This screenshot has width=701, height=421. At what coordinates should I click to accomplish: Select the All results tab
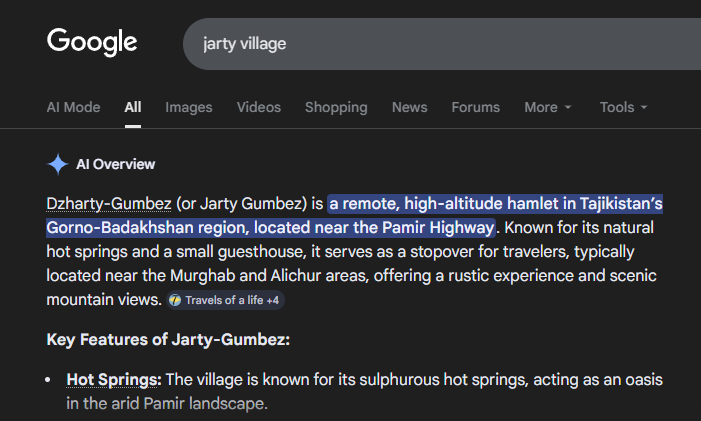[133, 107]
